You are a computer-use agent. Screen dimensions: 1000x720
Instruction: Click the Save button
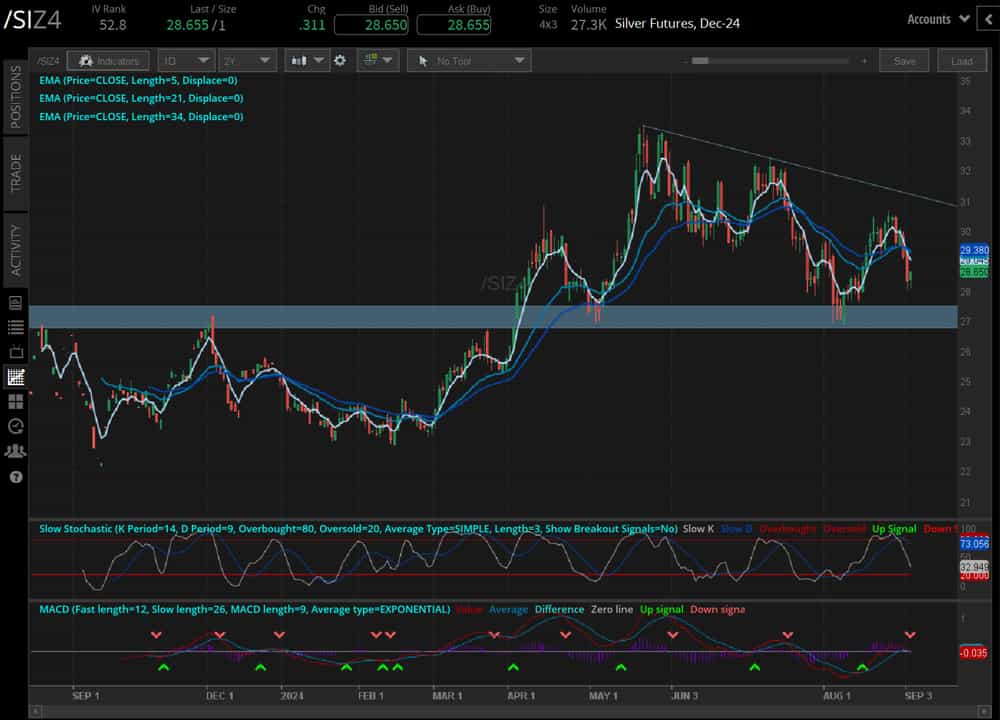pyautogui.click(x=904, y=61)
